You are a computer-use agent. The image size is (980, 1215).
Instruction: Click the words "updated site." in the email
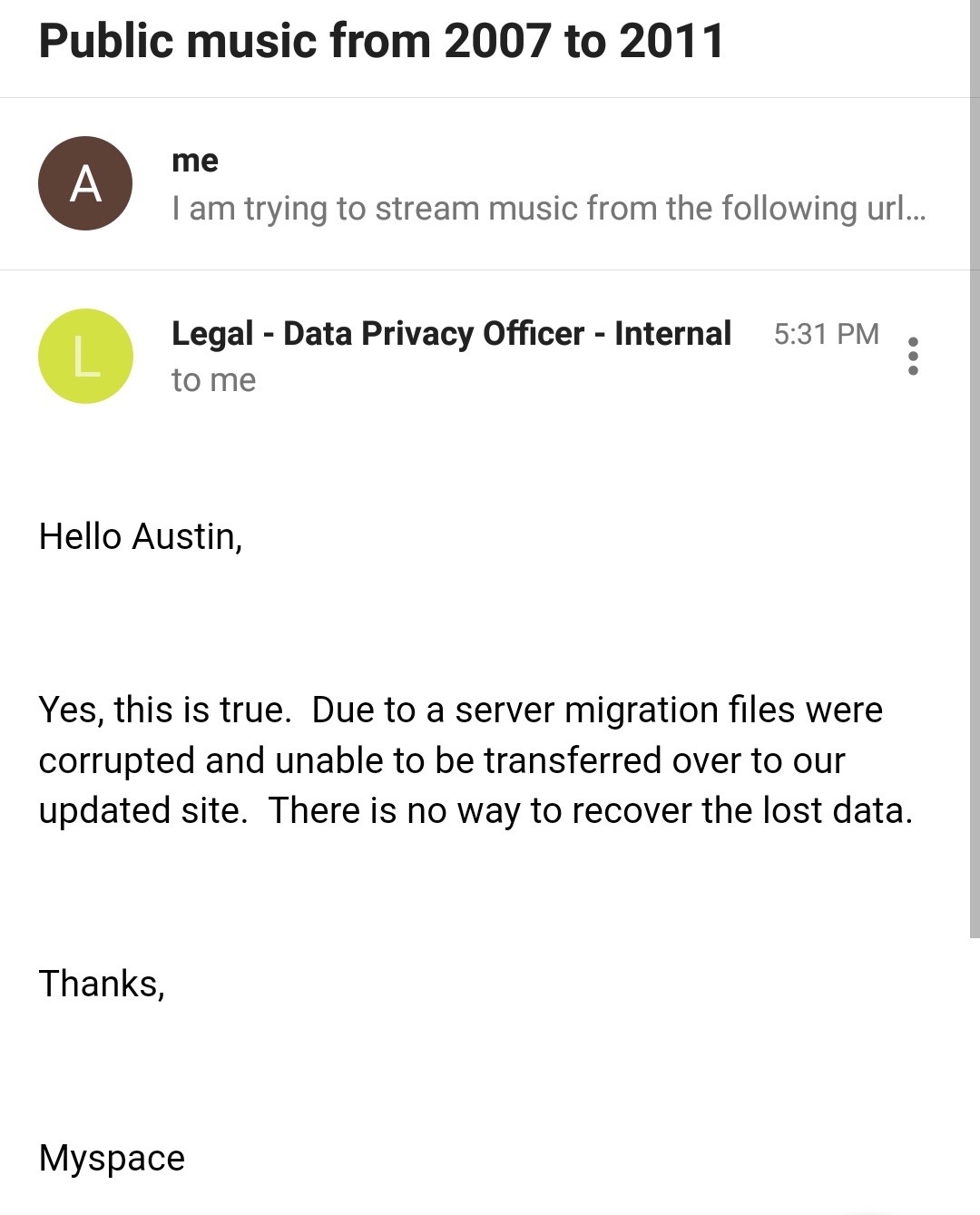[142, 810]
